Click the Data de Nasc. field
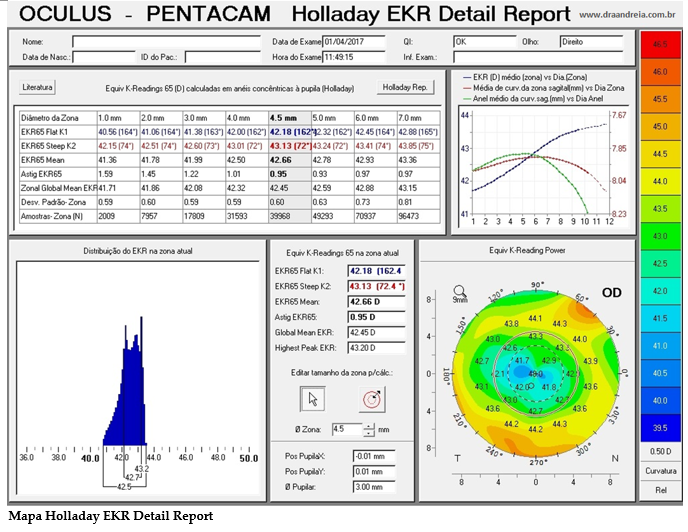This screenshot has width=688, height=532. 104,57
